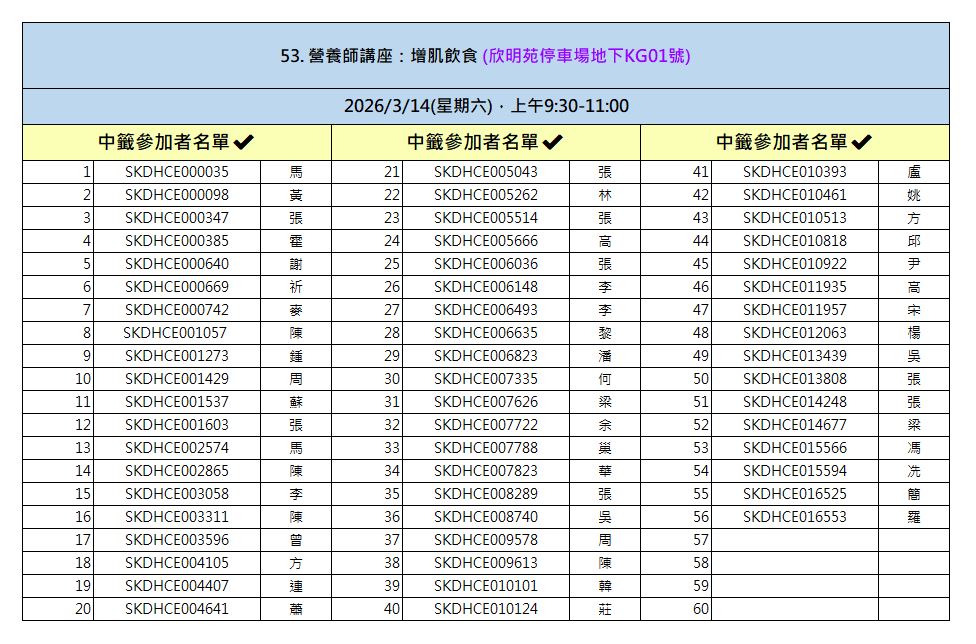Select the ID cell SKDHCE004641

(176, 609)
